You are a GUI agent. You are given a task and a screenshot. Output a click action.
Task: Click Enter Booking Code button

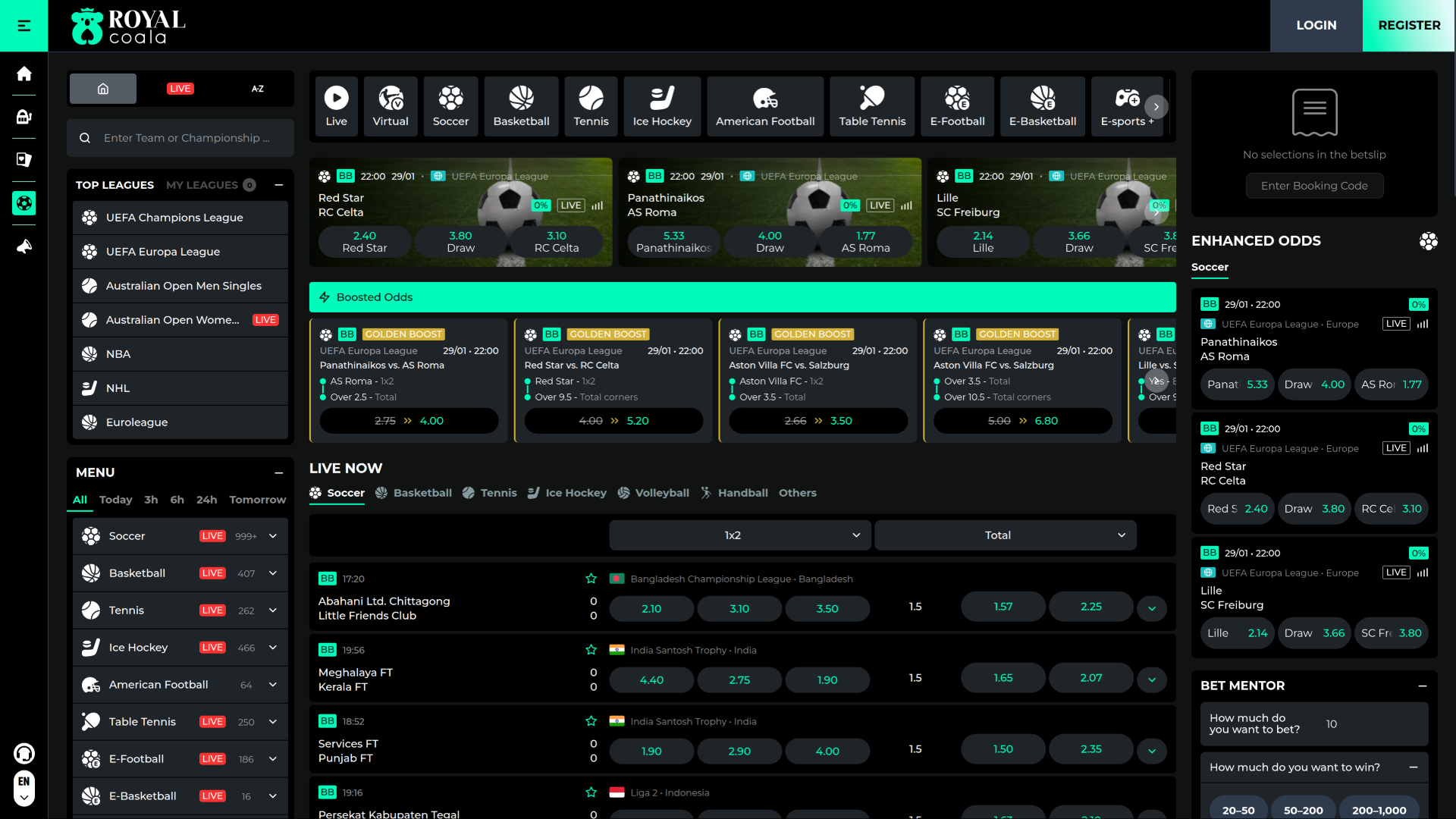tap(1314, 186)
